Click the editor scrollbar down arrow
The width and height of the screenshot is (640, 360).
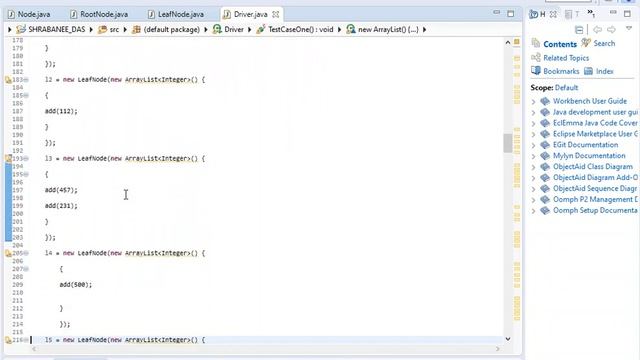[508, 339]
